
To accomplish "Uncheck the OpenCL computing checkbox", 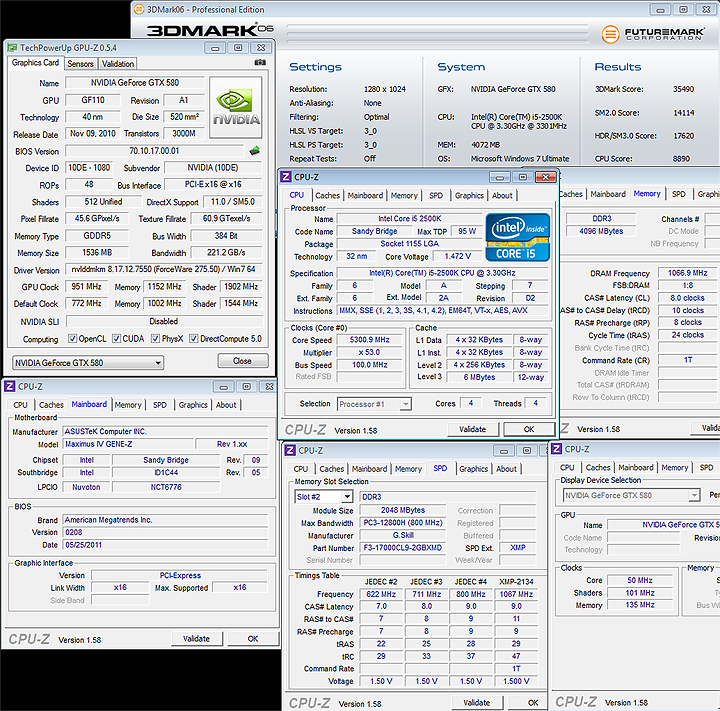I will click(71, 339).
